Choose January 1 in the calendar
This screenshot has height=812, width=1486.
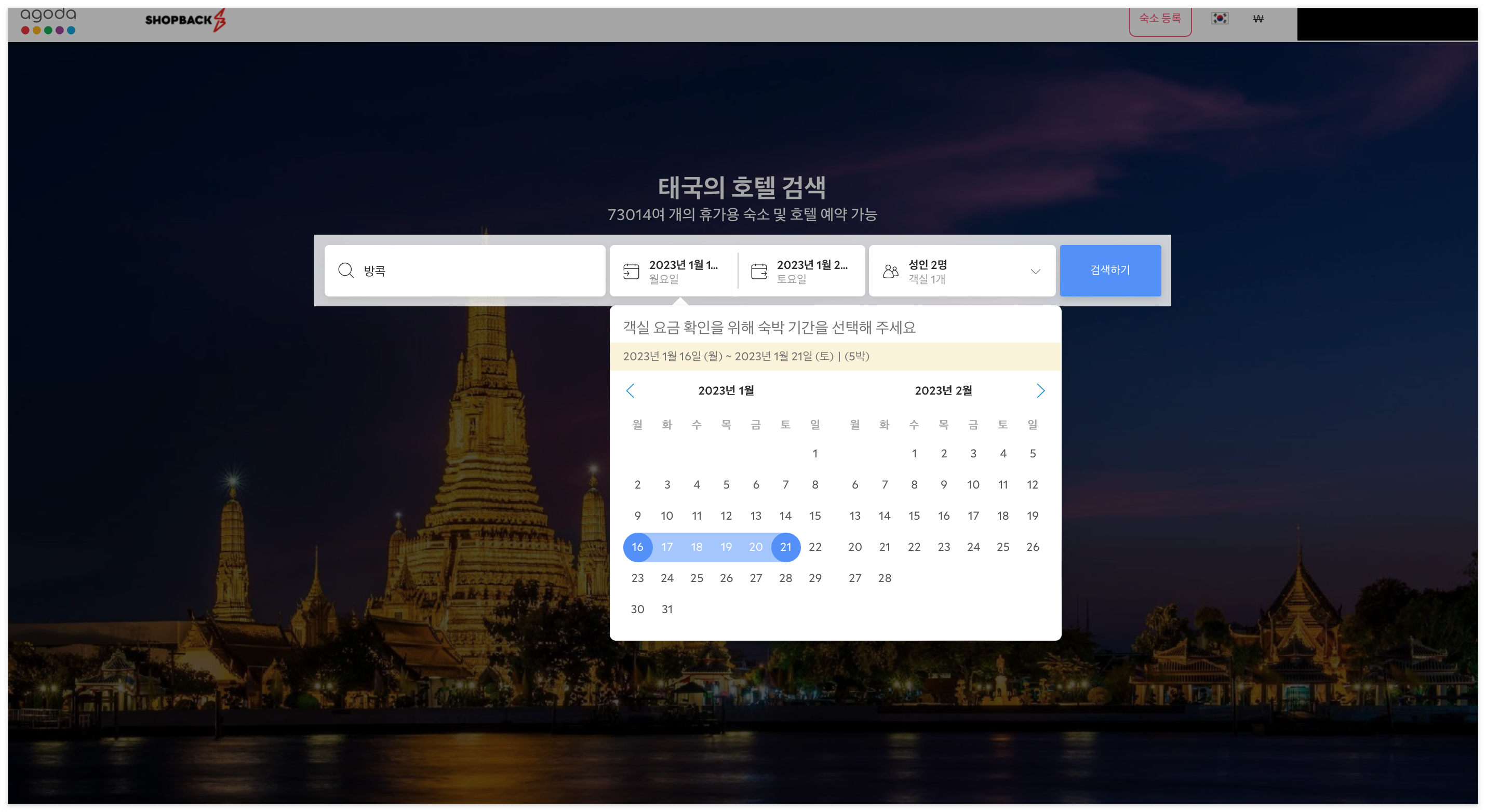814,453
